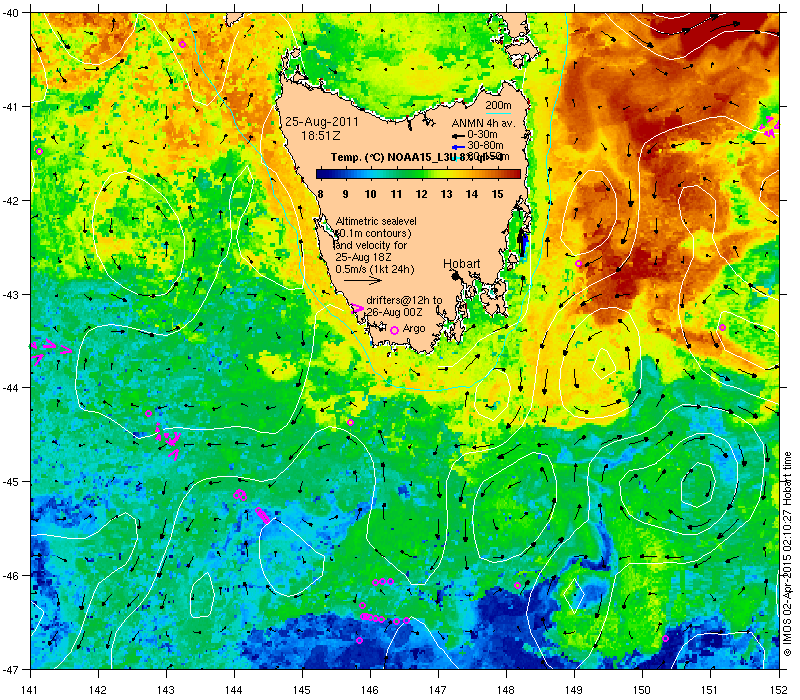Click the dark red warm end of the temperature colorbar
The width and height of the screenshot is (800, 700).
(x=515, y=174)
